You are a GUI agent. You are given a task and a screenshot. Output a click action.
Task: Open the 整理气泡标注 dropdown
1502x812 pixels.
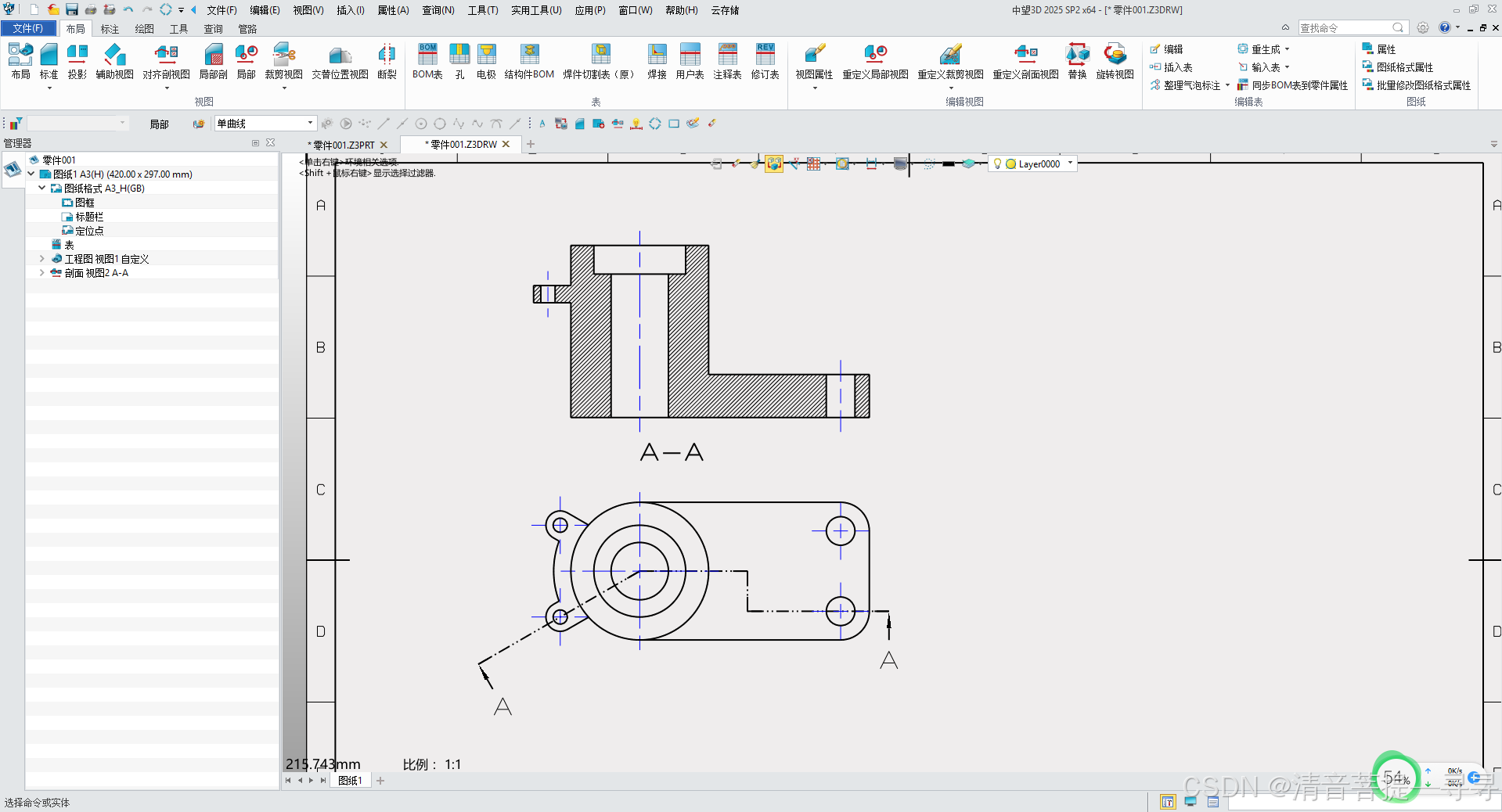(x=1227, y=85)
